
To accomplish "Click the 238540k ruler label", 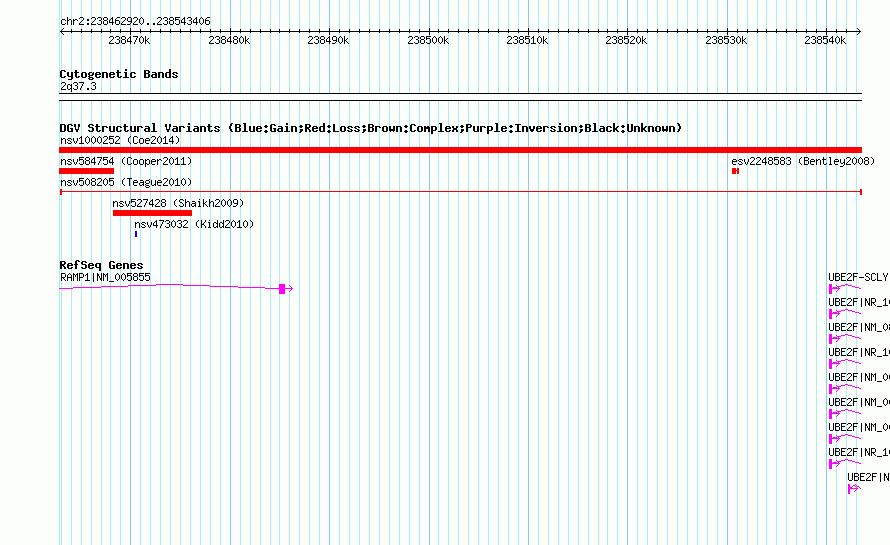I will 825,40.
